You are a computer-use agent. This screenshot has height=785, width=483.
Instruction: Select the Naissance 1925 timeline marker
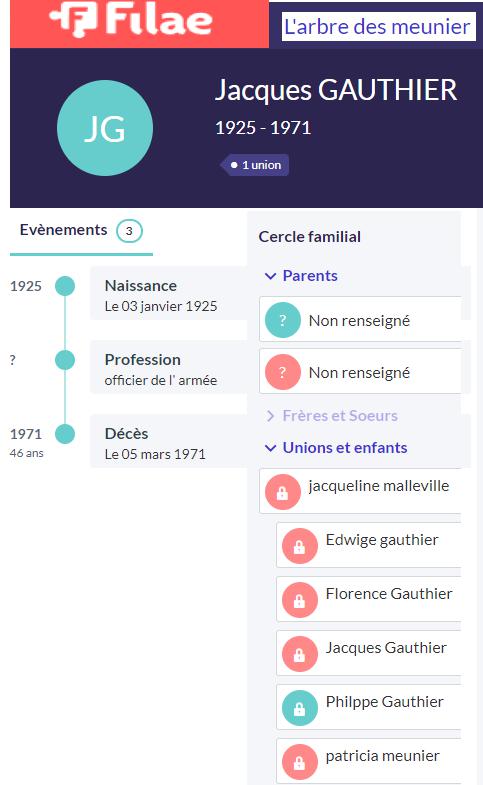coord(65,286)
